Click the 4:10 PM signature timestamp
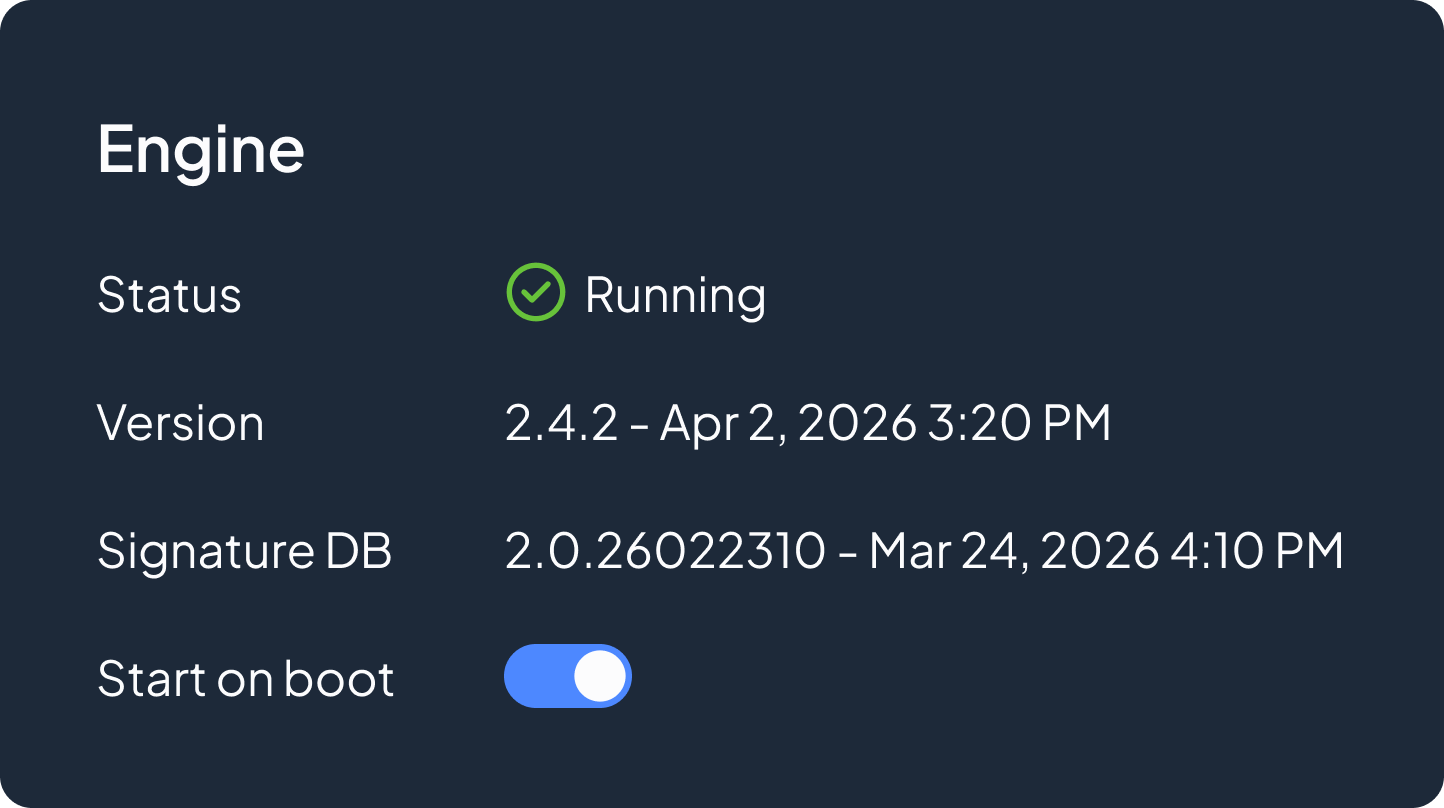This screenshot has width=1444, height=808. click(x=1254, y=551)
